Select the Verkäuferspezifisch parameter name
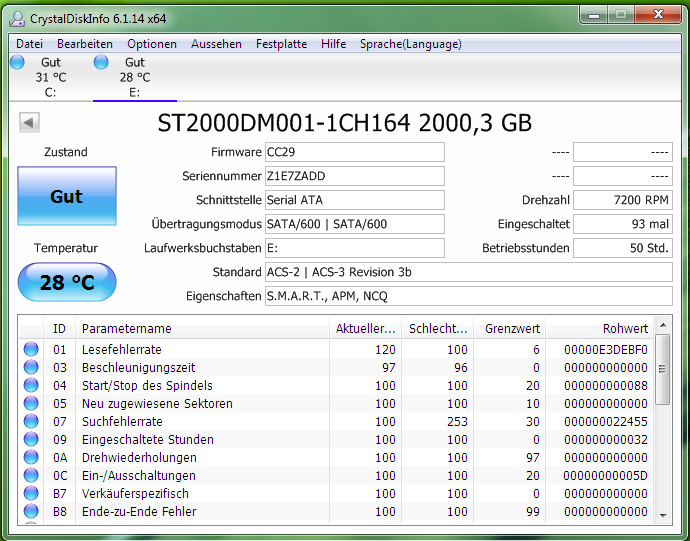Image resolution: width=690 pixels, height=541 pixels. 136,494
